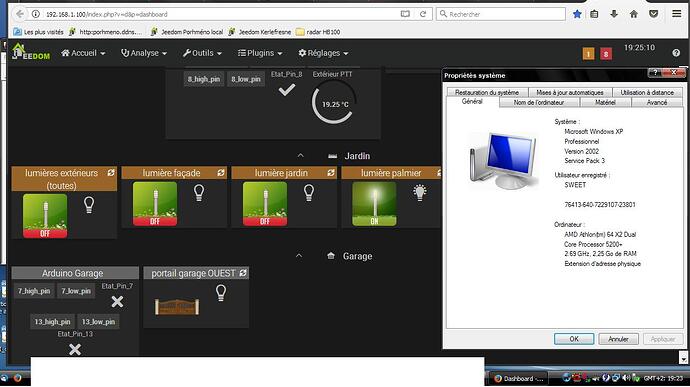Click the 8_low_pin button

click(246, 79)
